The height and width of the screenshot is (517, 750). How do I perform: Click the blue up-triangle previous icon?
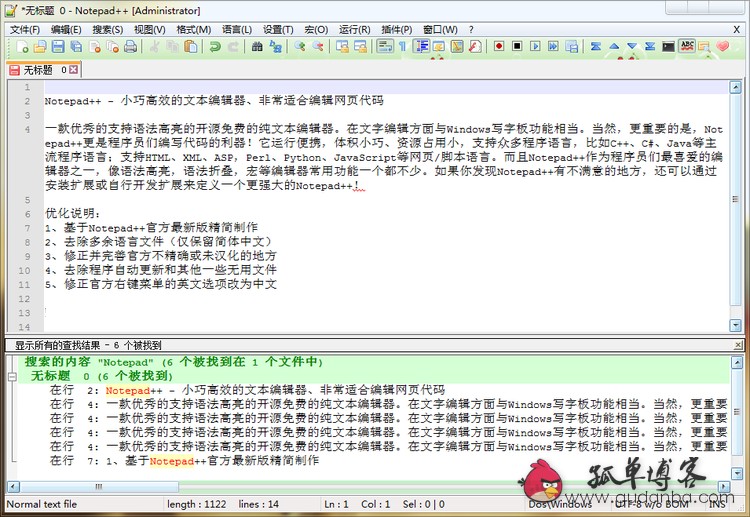click(x=614, y=46)
